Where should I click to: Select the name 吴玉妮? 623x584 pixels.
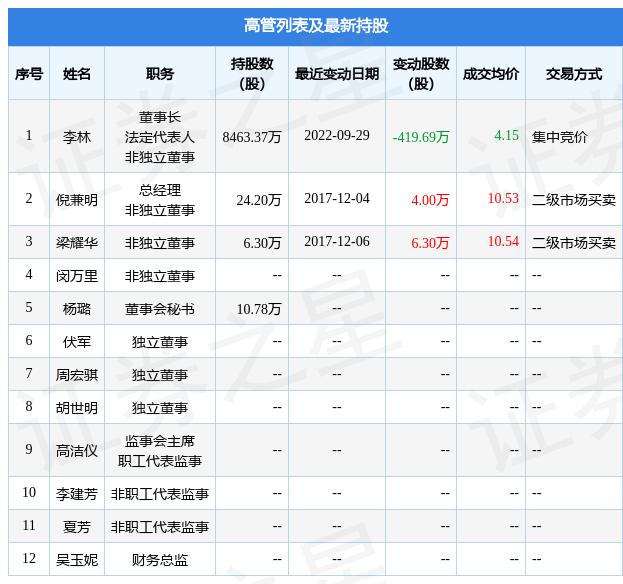(x=77, y=560)
